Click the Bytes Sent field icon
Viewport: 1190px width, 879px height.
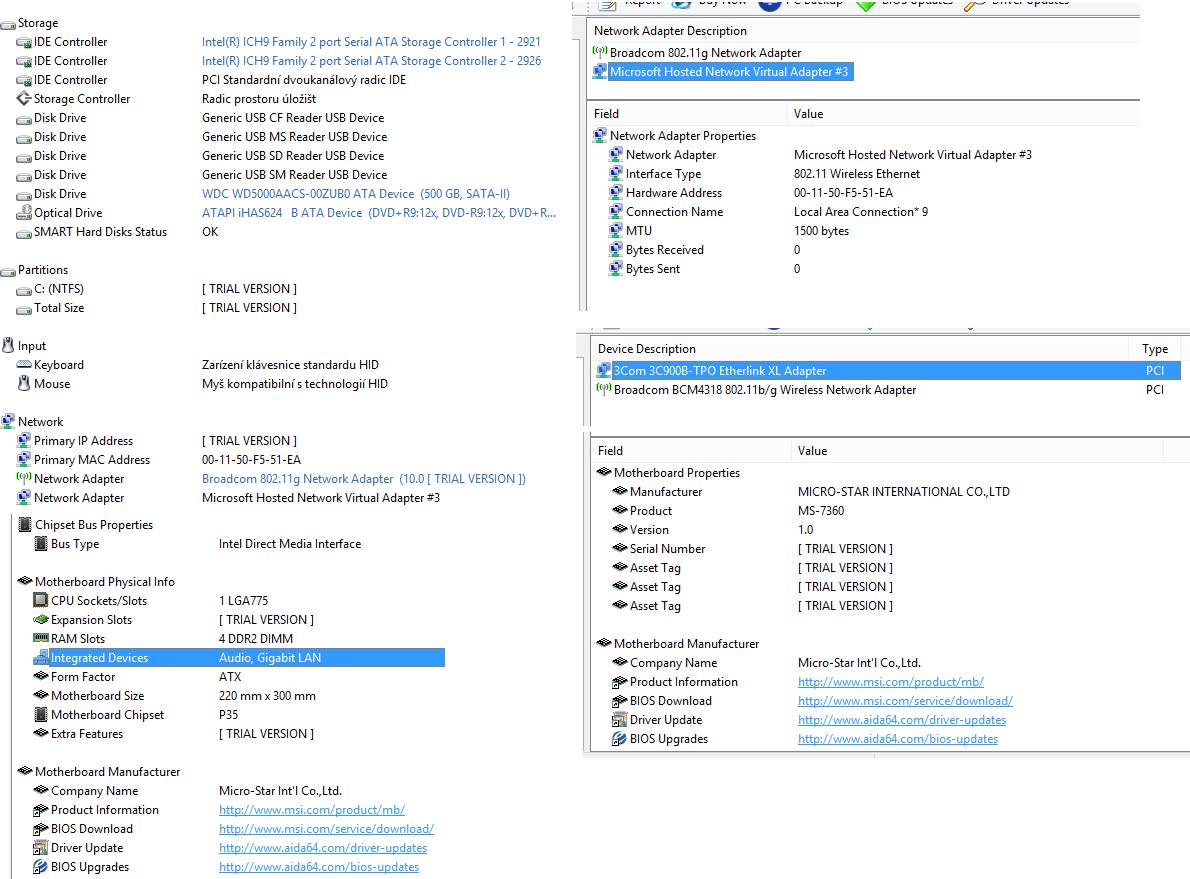616,269
